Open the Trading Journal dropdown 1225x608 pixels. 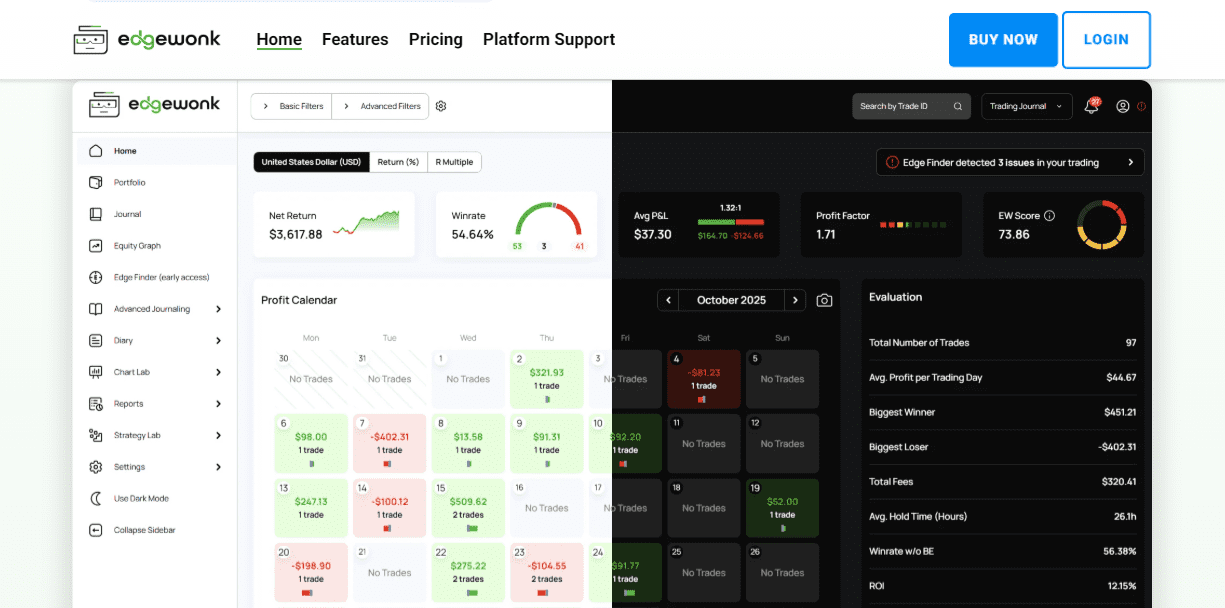click(x=1026, y=106)
